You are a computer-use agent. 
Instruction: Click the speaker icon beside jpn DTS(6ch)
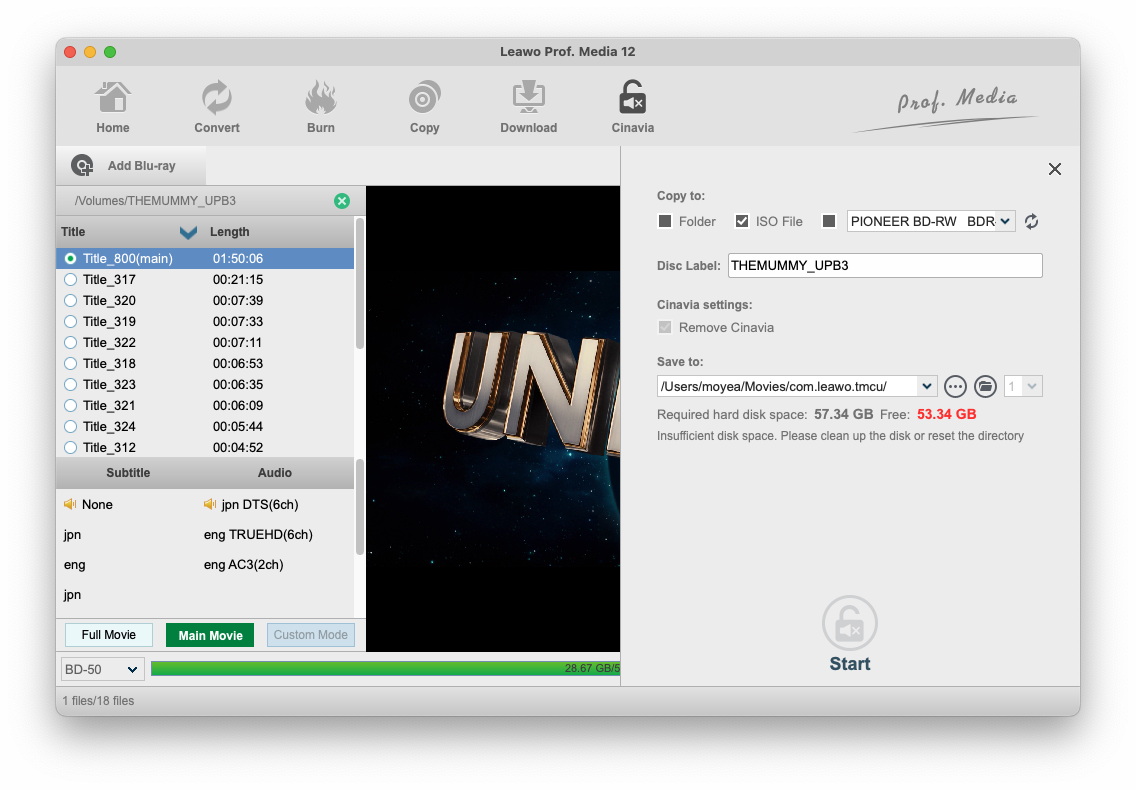coord(210,504)
